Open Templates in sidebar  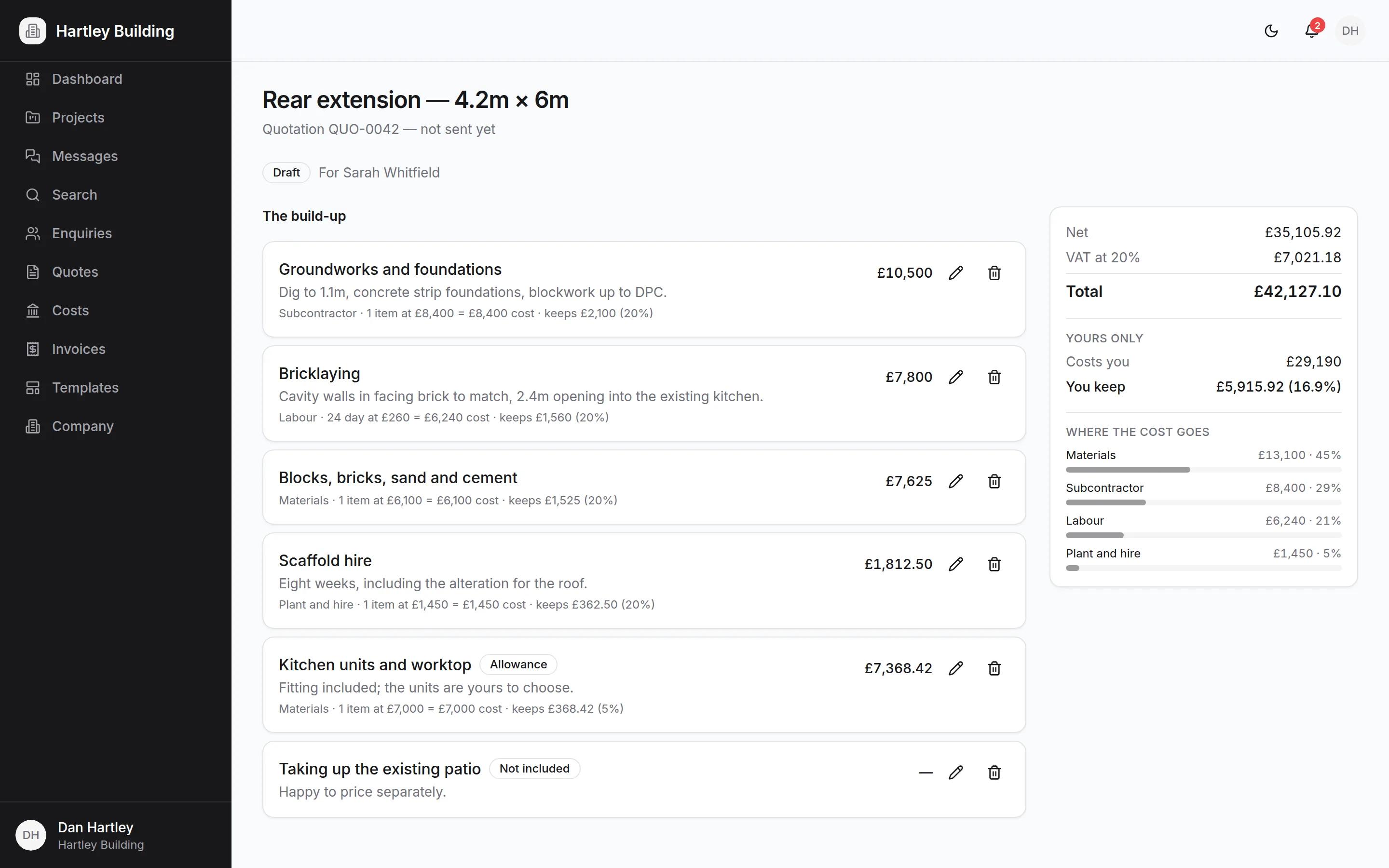115,388
